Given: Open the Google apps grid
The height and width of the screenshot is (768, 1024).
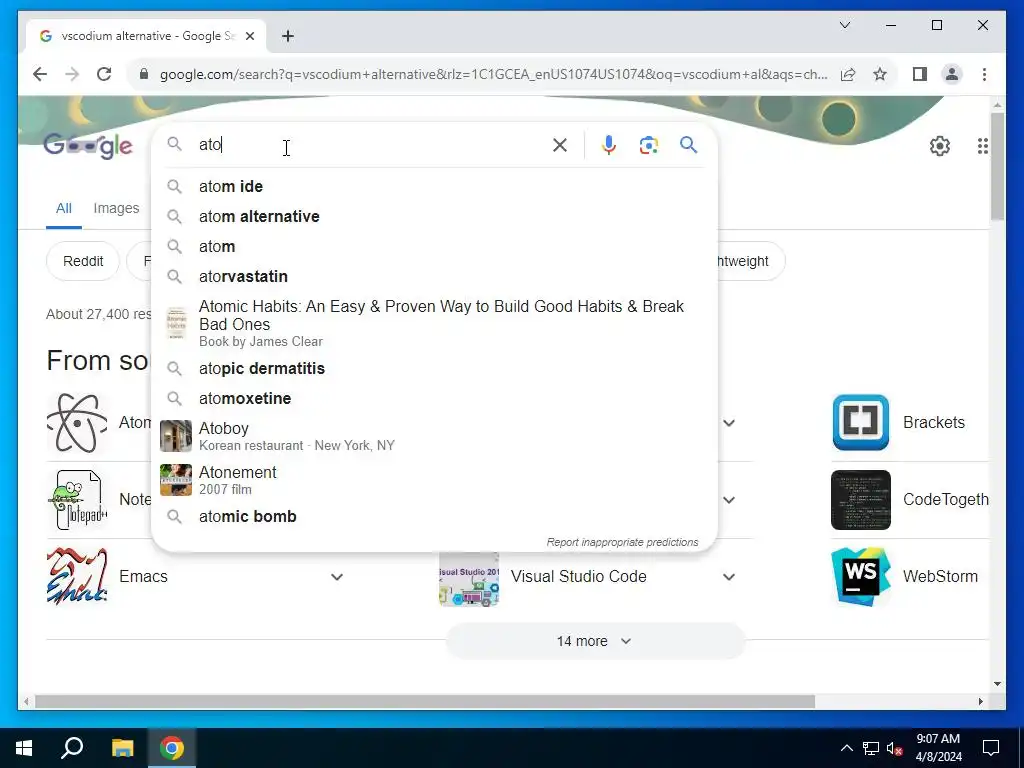Looking at the screenshot, I should pyautogui.click(x=982, y=146).
